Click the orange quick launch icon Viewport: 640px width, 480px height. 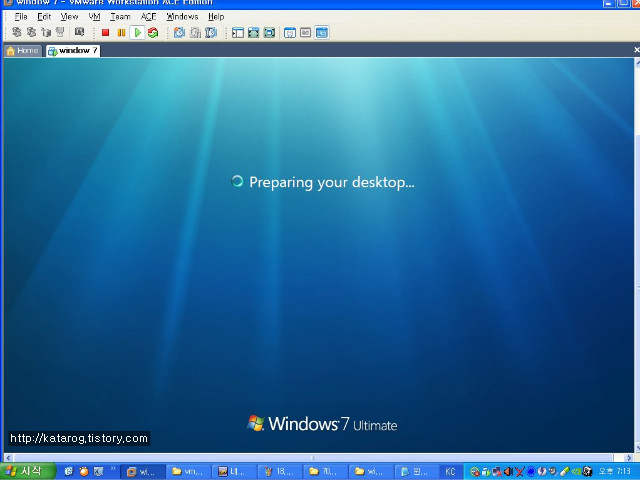point(84,472)
